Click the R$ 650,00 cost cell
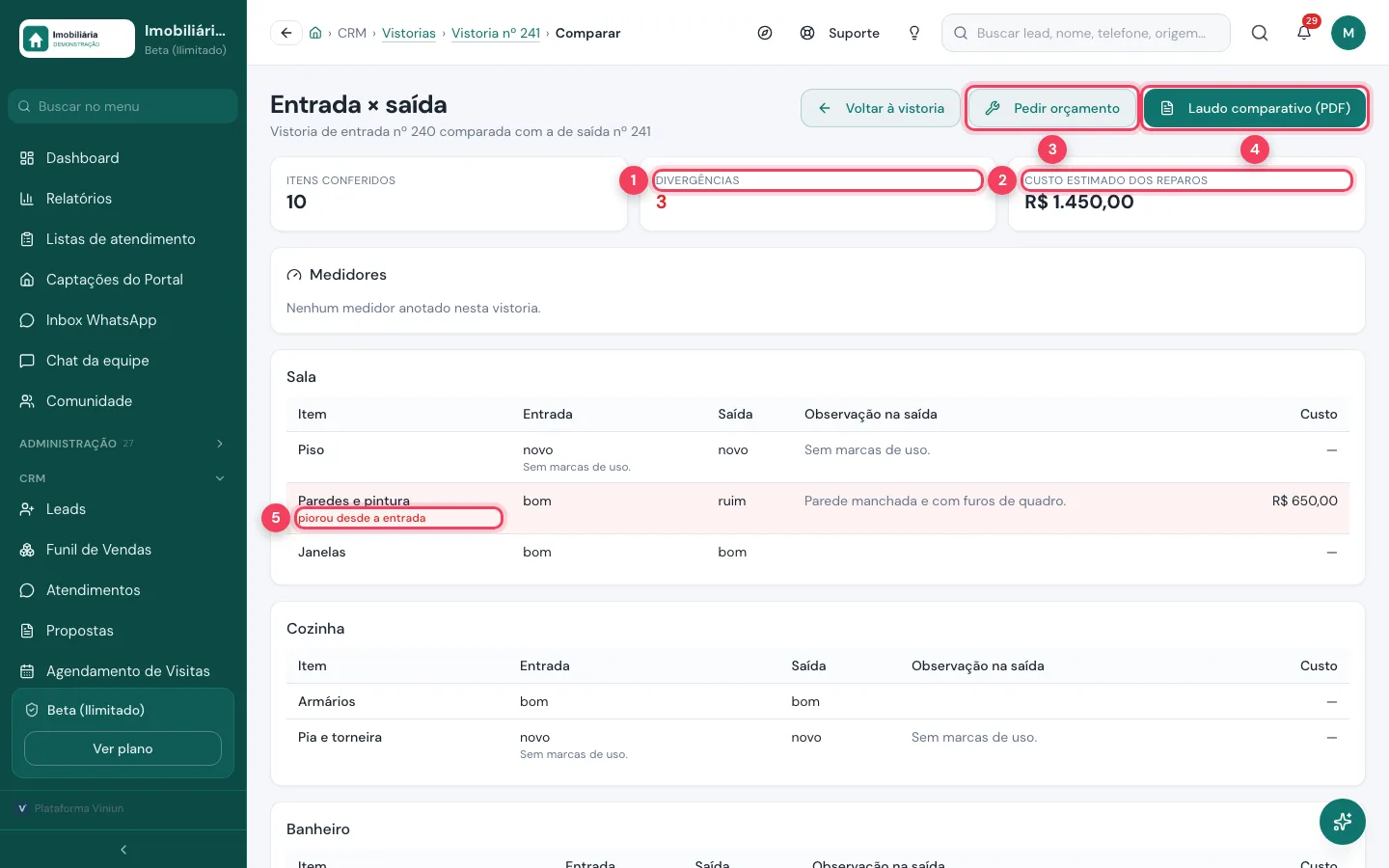 tap(1305, 501)
